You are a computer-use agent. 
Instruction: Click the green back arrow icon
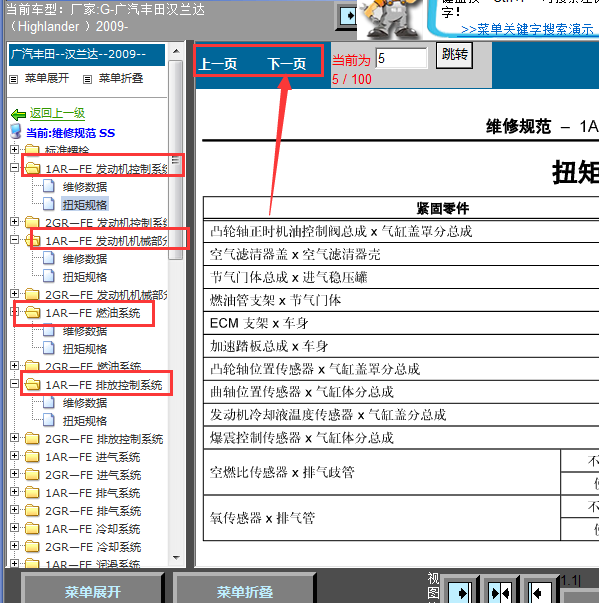[x=18, y=114]
